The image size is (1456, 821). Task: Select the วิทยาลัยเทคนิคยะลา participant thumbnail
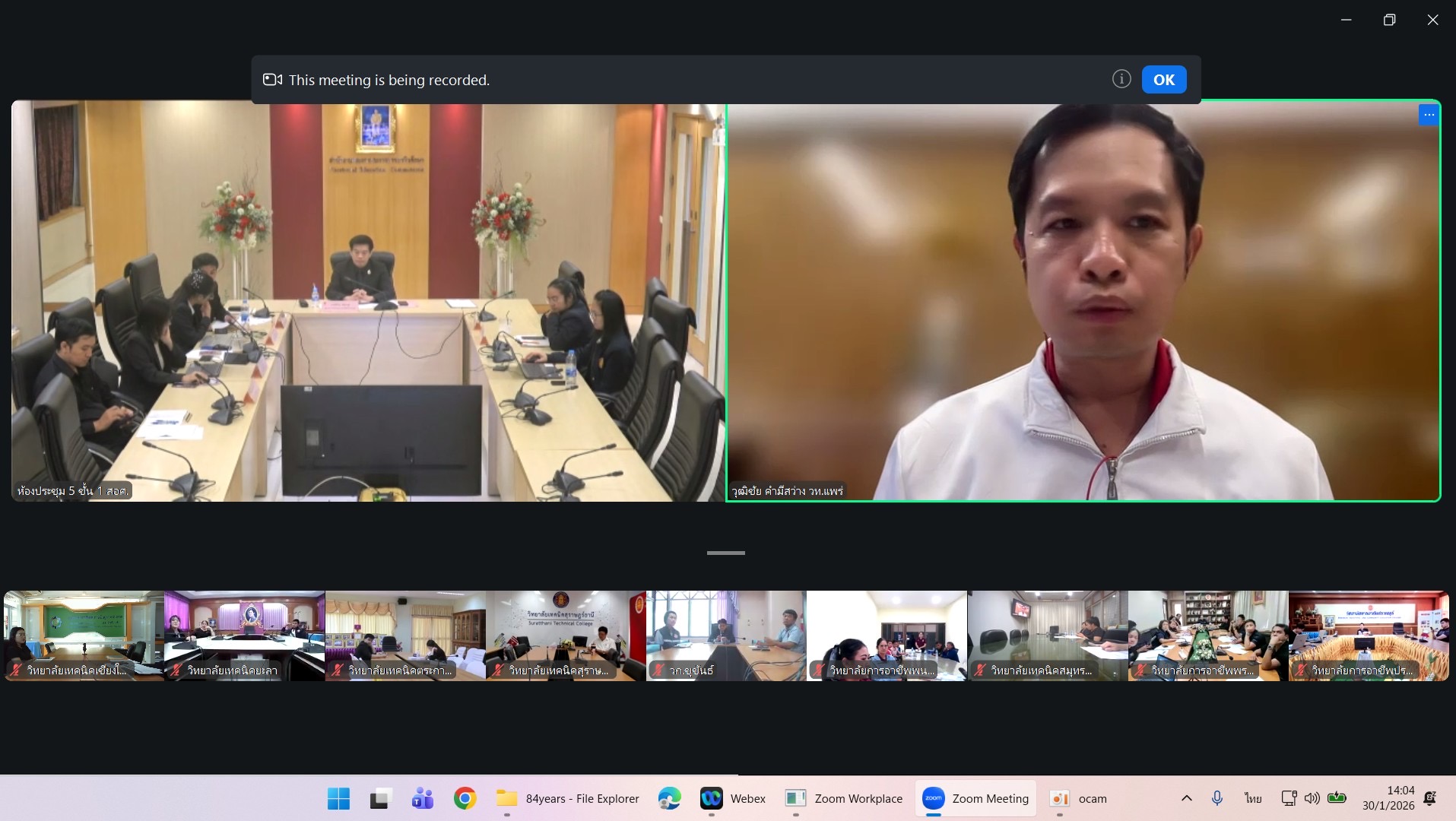(244, 636)
